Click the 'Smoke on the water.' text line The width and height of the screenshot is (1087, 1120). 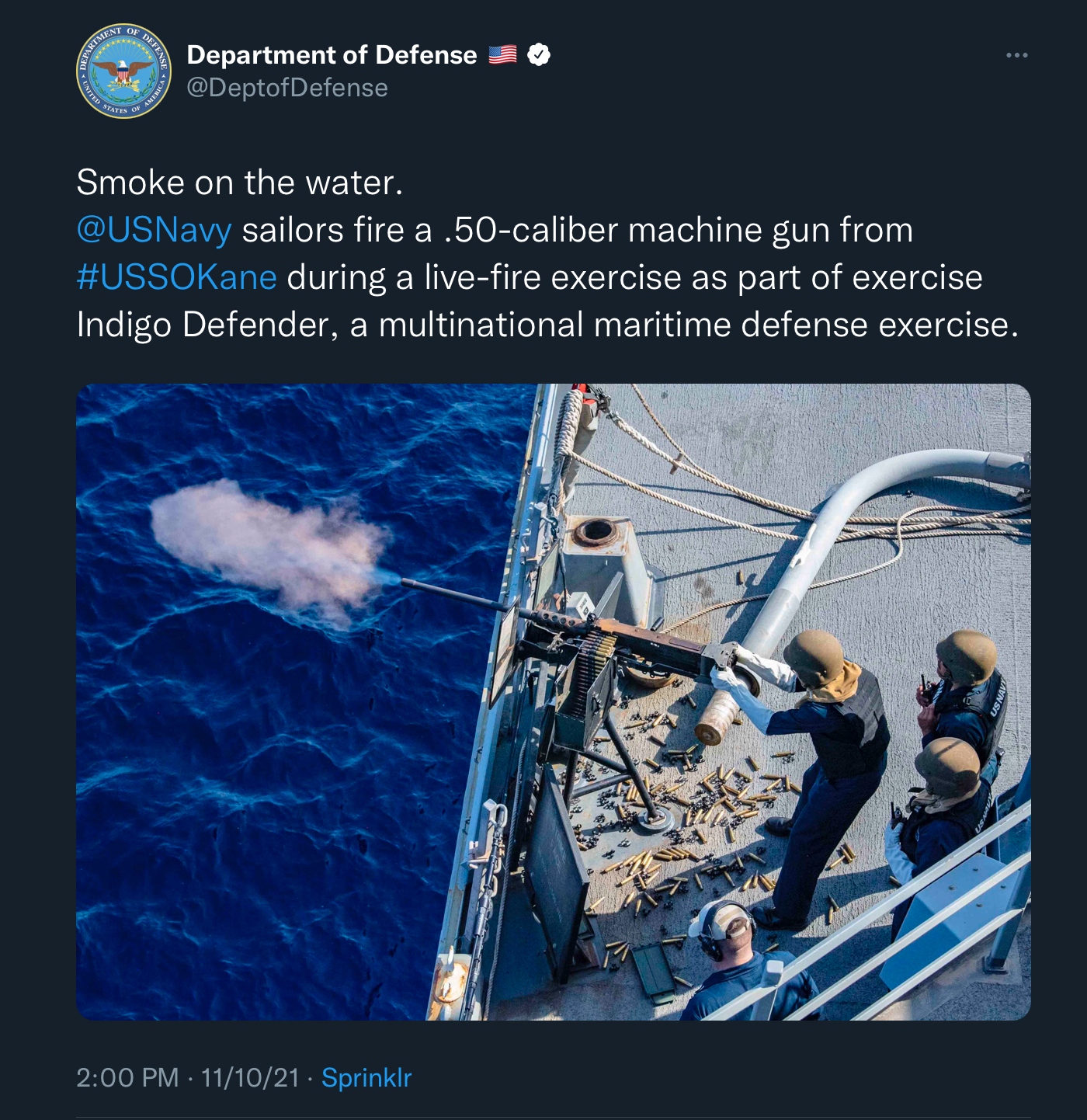pyautogui.click(x=240, y=183)
